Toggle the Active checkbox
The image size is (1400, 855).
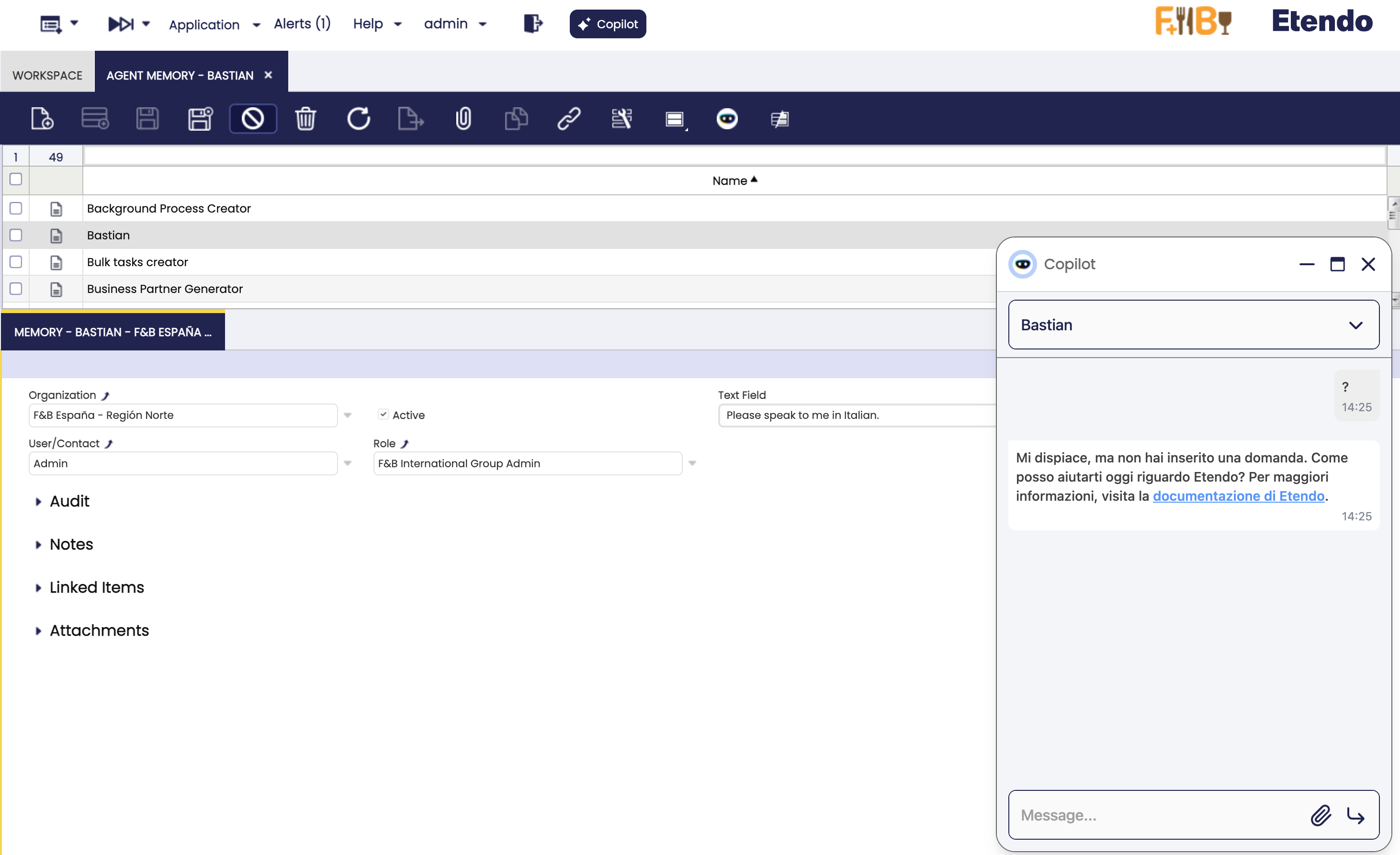click(x=384, y=415)
